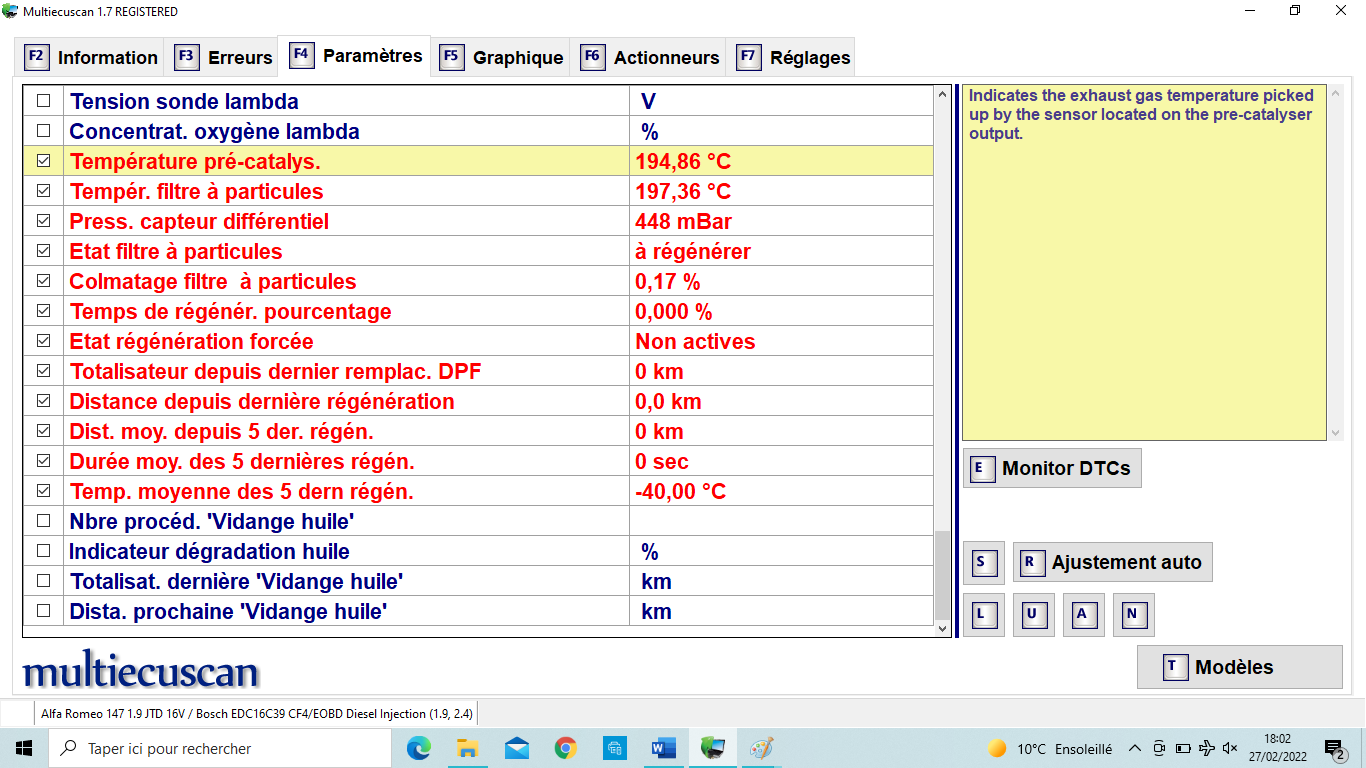
Task: Click the muted volume tray icon
Action: (x=1231, y=748)
